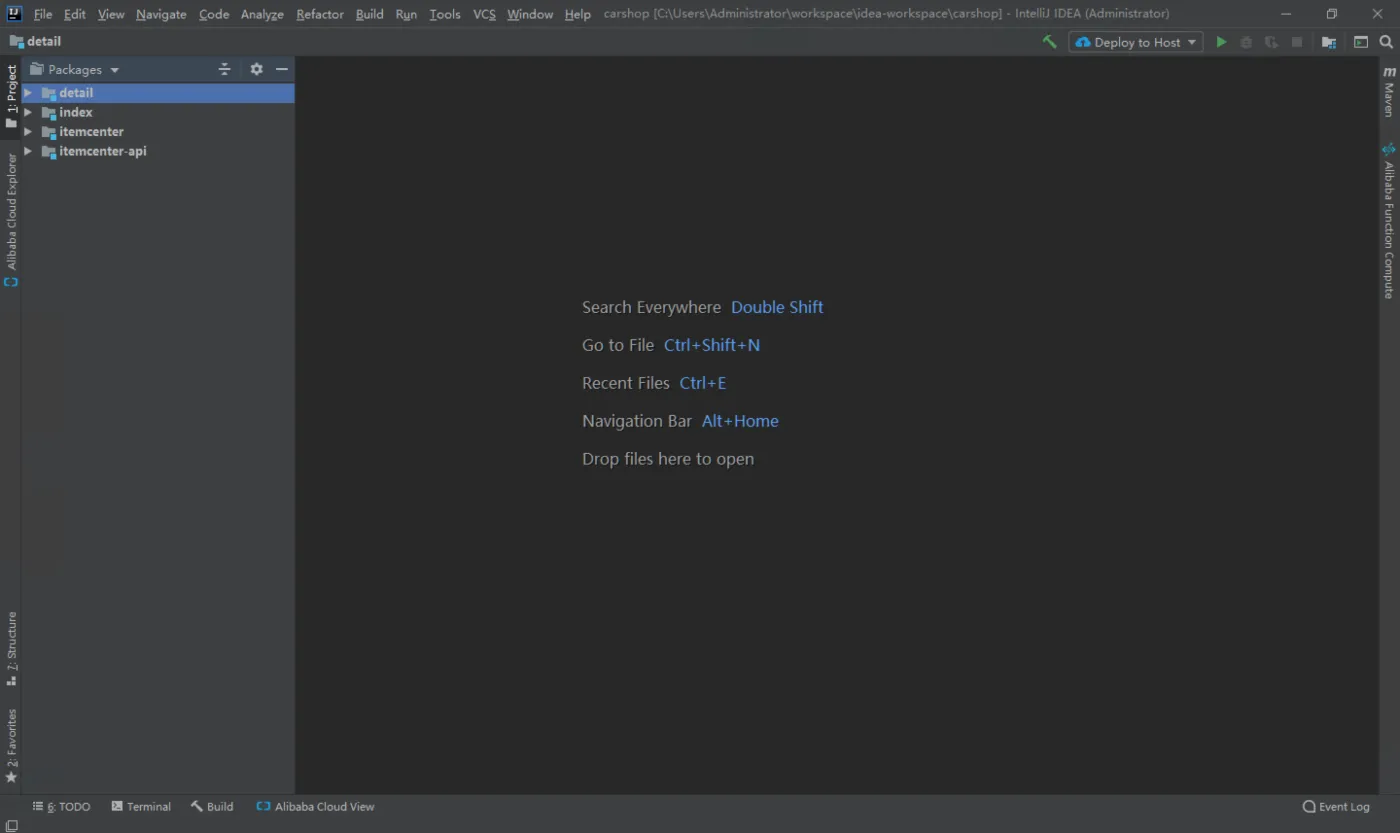Open the Edit menu

coord(75,14)
